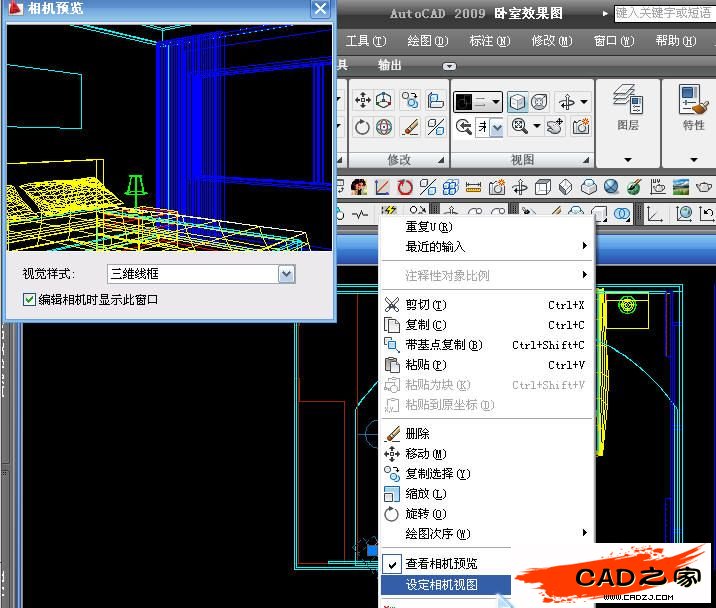Choose 设定相机视图 from context menu
Image resolution: width=716 pixels, height=608 pixels.
tap(442, 585)
